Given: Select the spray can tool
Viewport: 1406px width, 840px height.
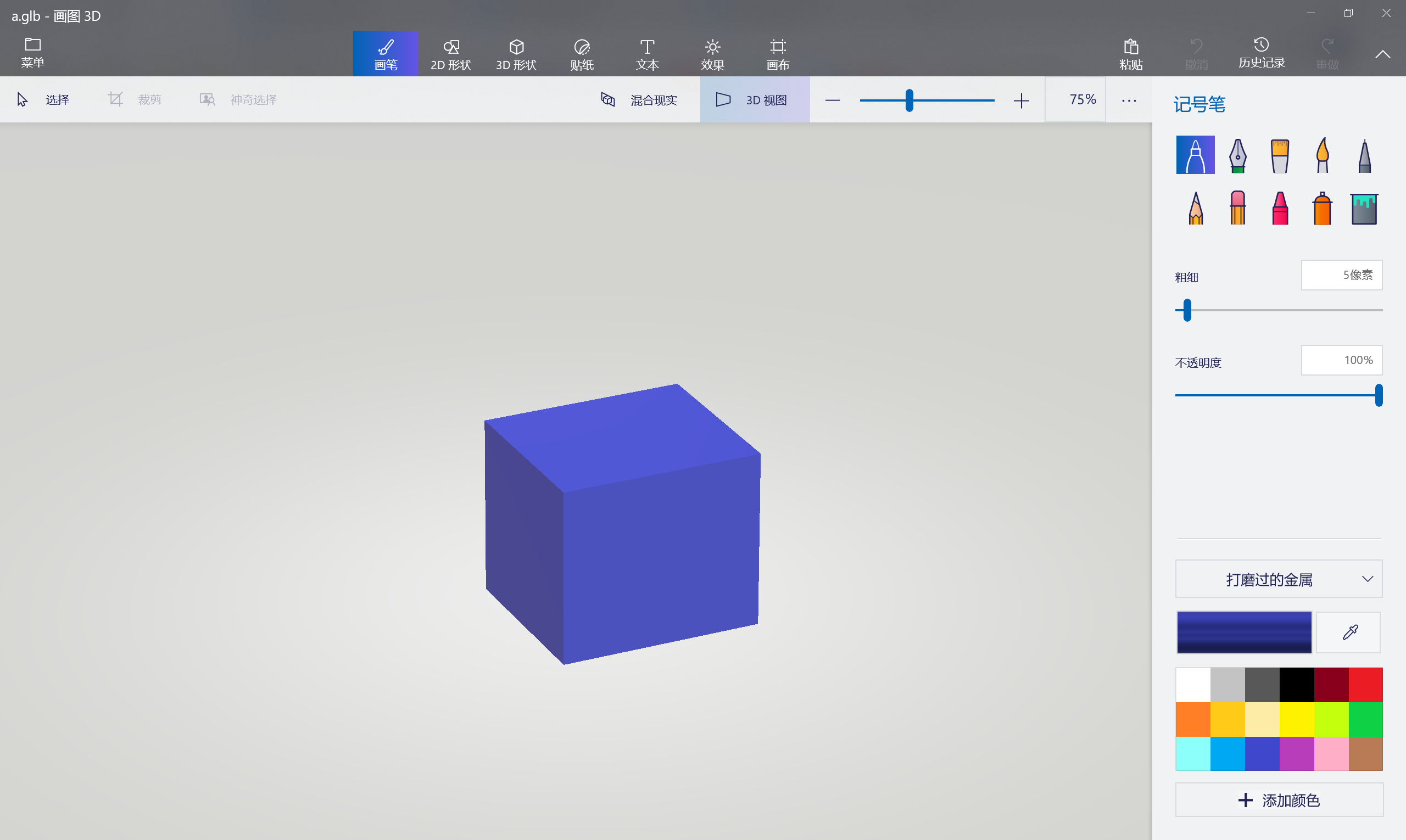Looking at the screenshot, I should tap(1322, 208).
